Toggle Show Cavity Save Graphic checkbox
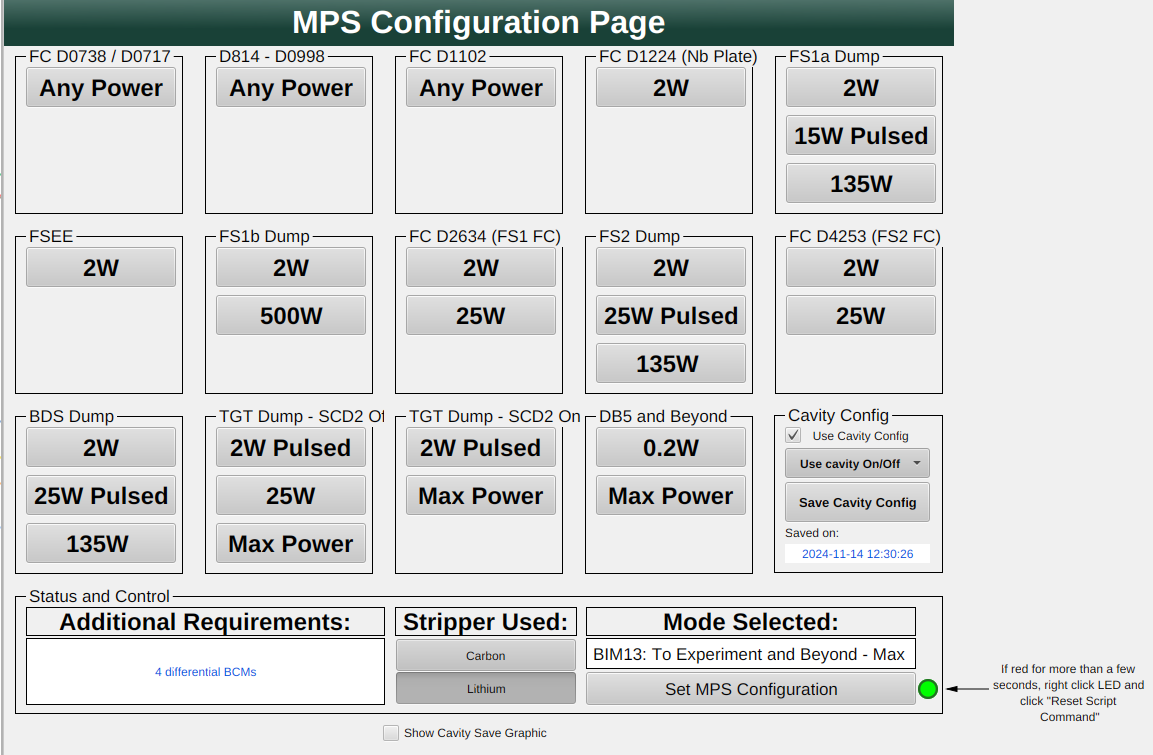This screenshot has width=1153, height=755. [x=391, y=733]
